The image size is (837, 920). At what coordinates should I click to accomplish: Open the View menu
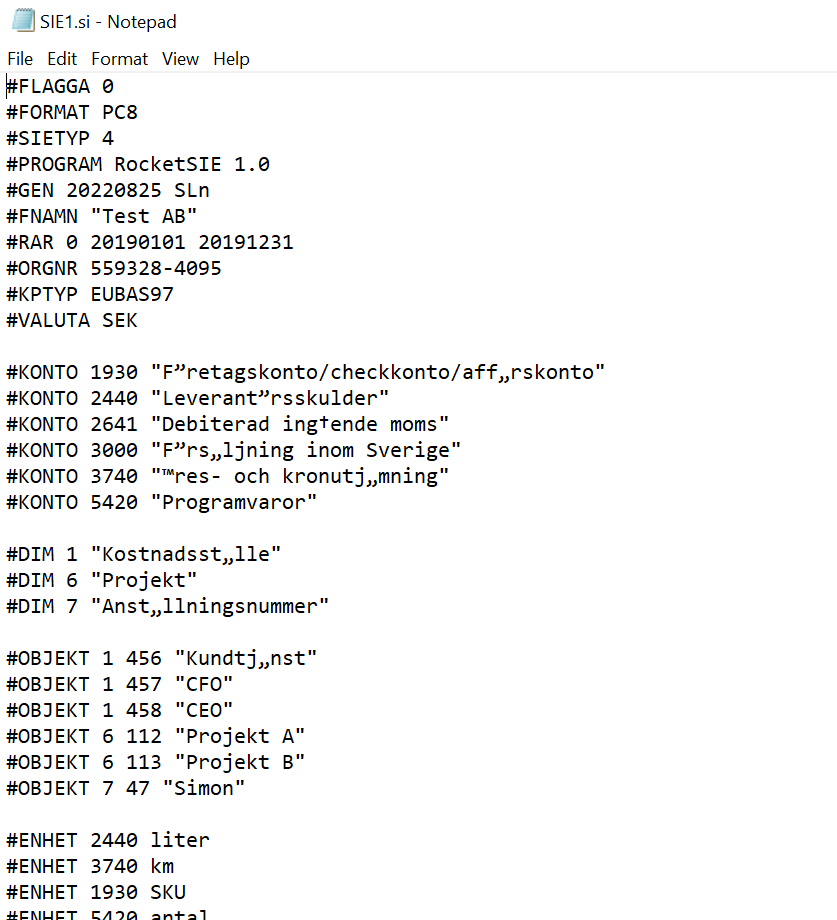pyautogui.click(x=180, y=59)
